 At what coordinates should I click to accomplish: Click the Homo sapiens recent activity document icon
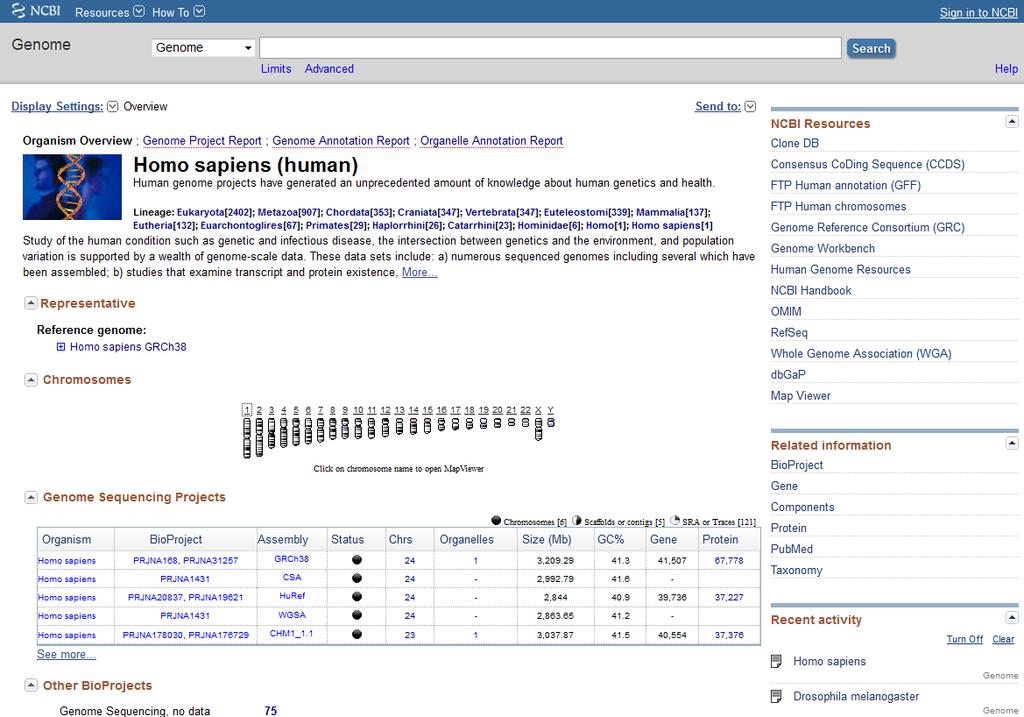[776, 661]
